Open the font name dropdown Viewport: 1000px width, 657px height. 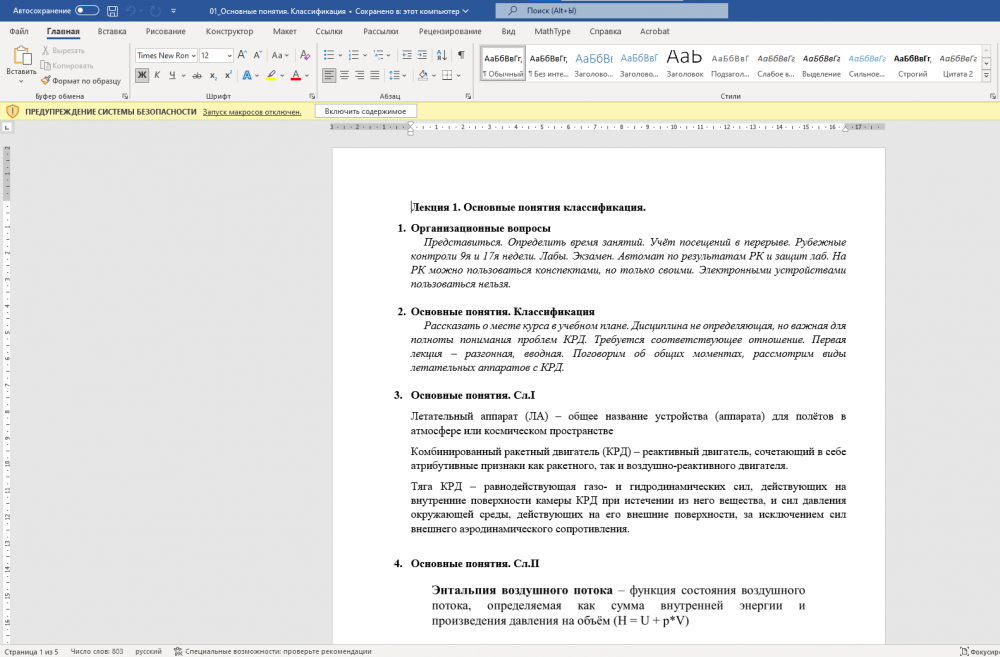click(x=192, y=55)
